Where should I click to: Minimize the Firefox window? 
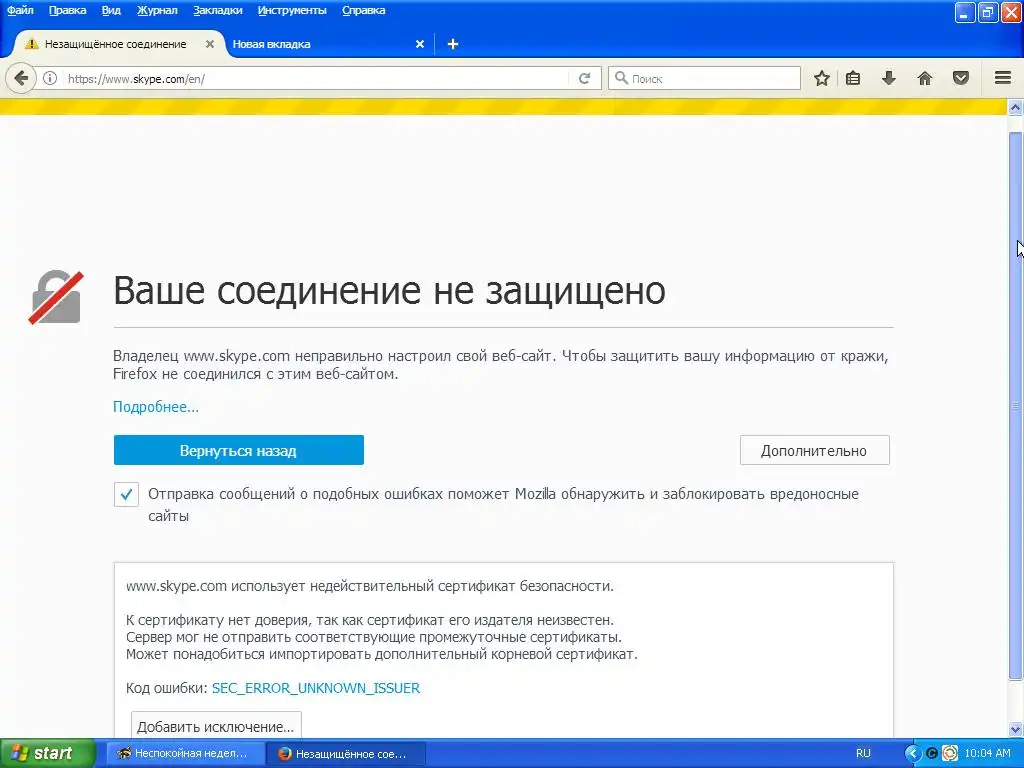[965, 12]
